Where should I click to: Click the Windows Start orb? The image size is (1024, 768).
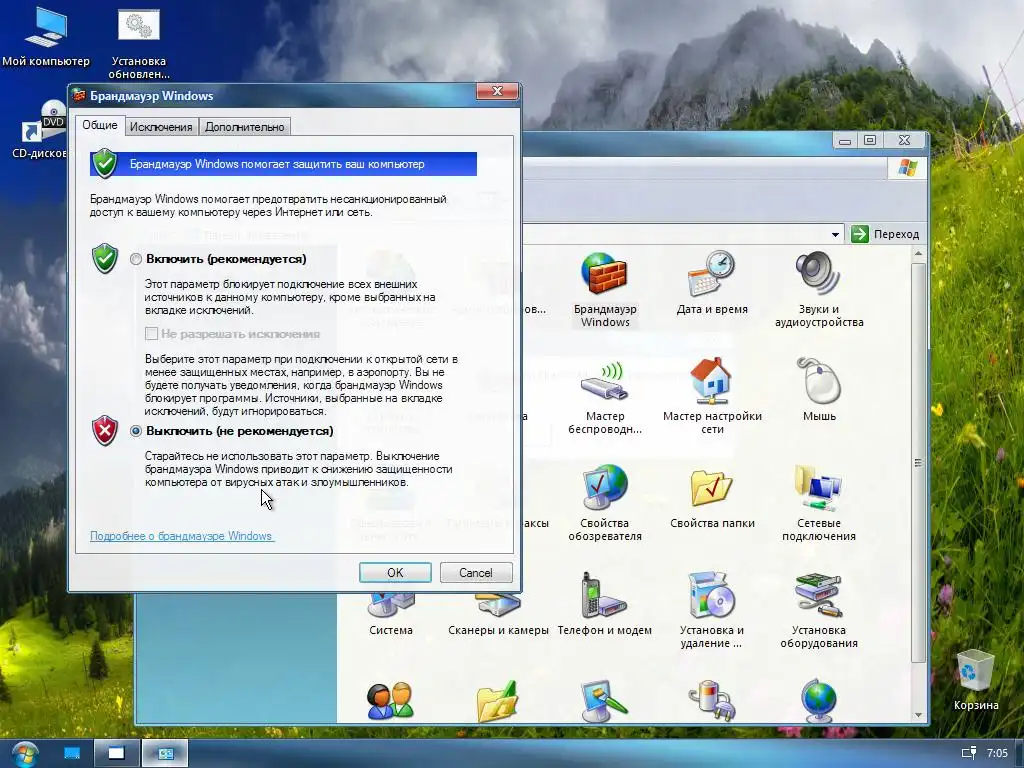click(25, 754)
